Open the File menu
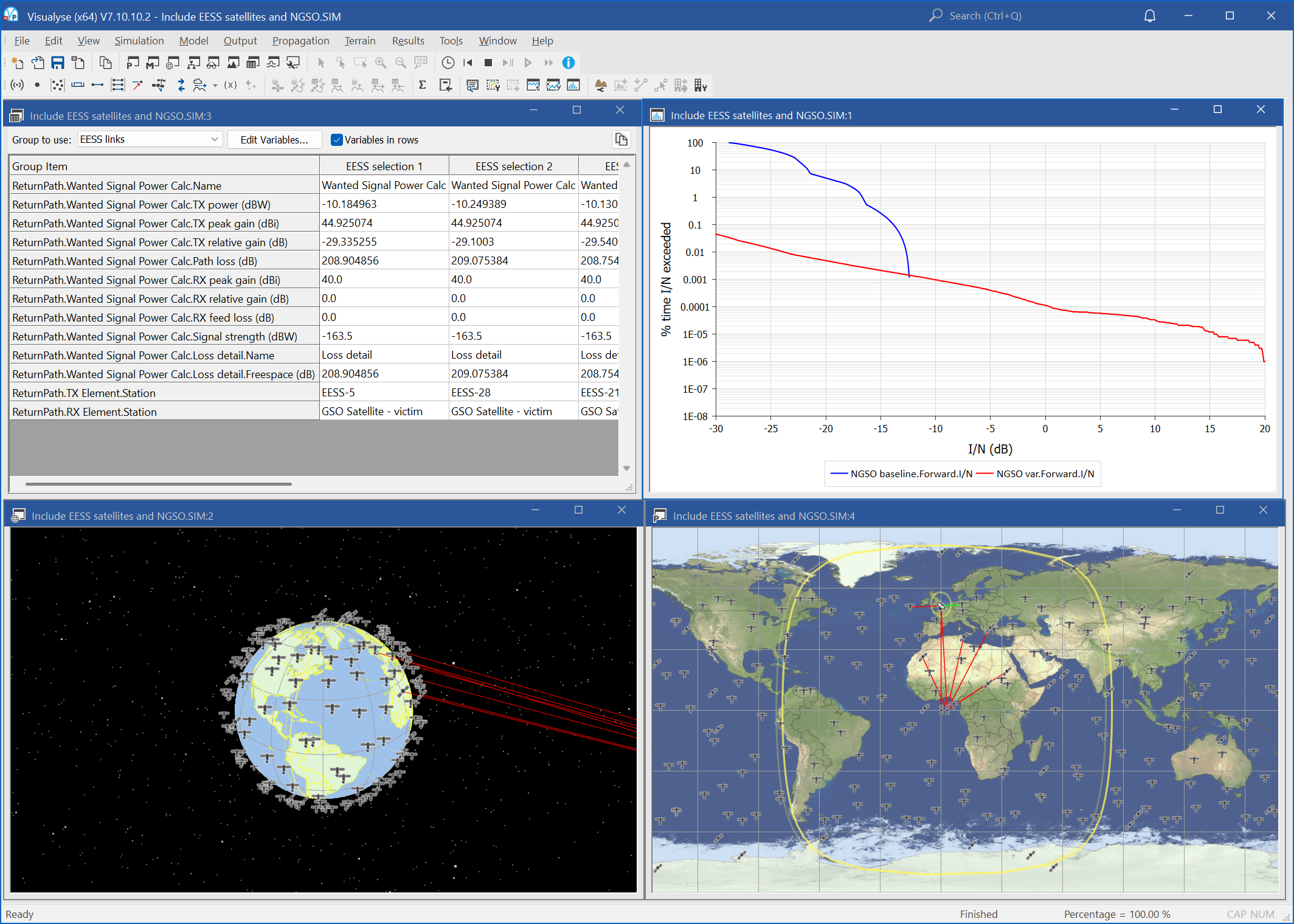Image resolution: width=1294 pixels, height=924 pixels. click(22, 41)
